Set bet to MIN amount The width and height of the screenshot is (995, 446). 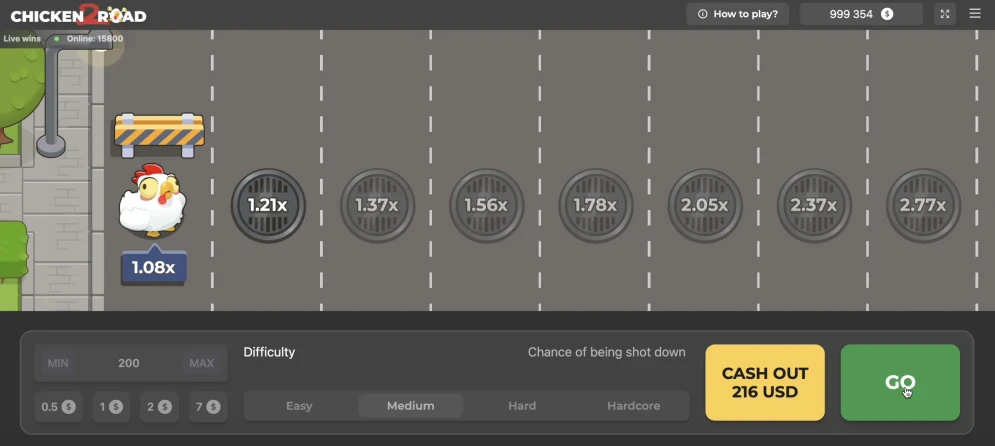pos(58,363)
